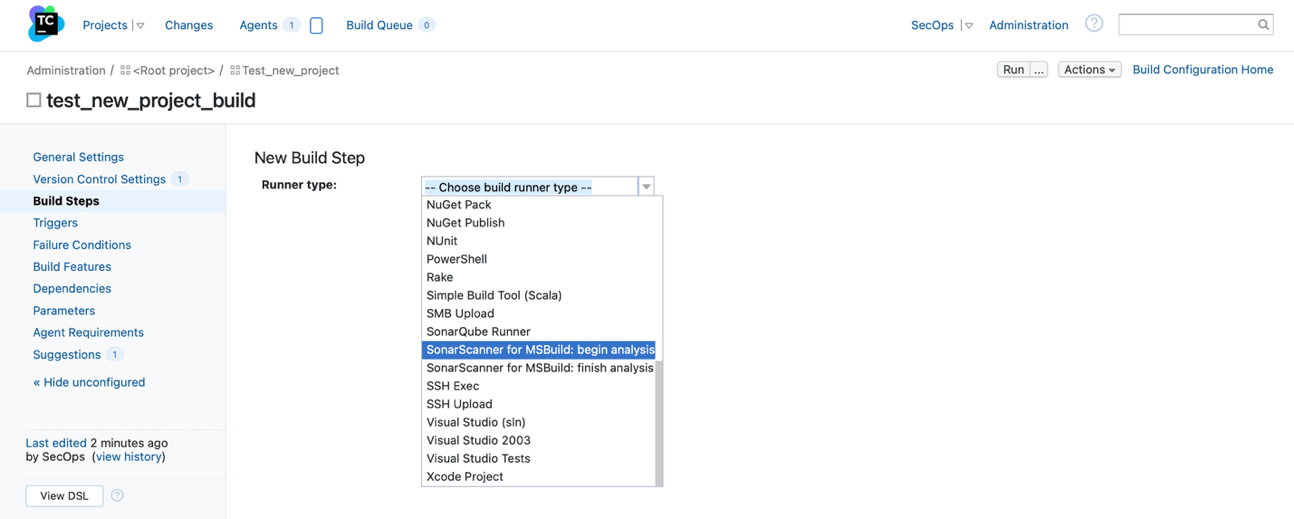Click Hide unconfigured link

pyautogui.click(x=89, y=382)
